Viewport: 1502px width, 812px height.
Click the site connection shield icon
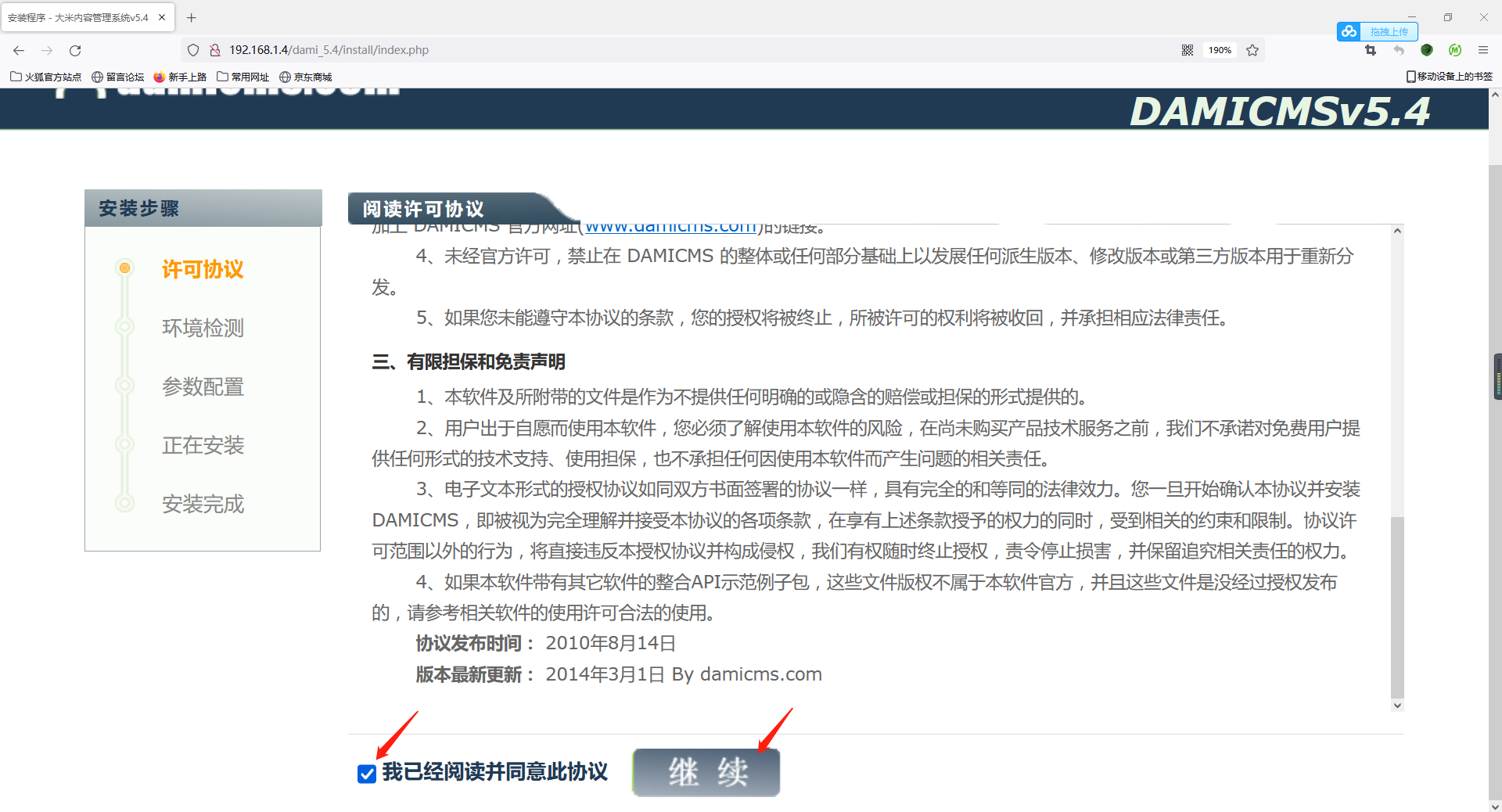pos(192,49)
